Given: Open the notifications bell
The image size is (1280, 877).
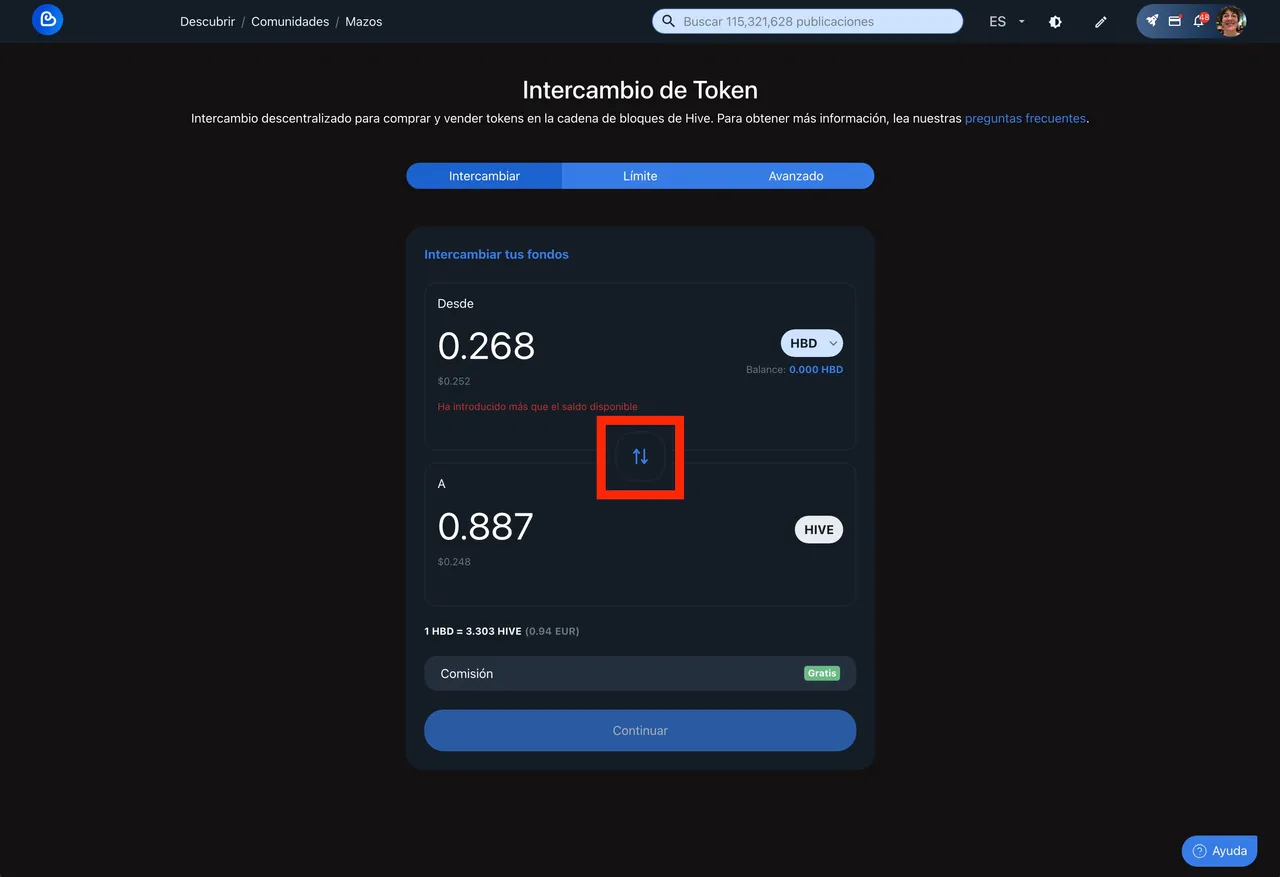Looking at the screenshot, I should (1199, 20).
